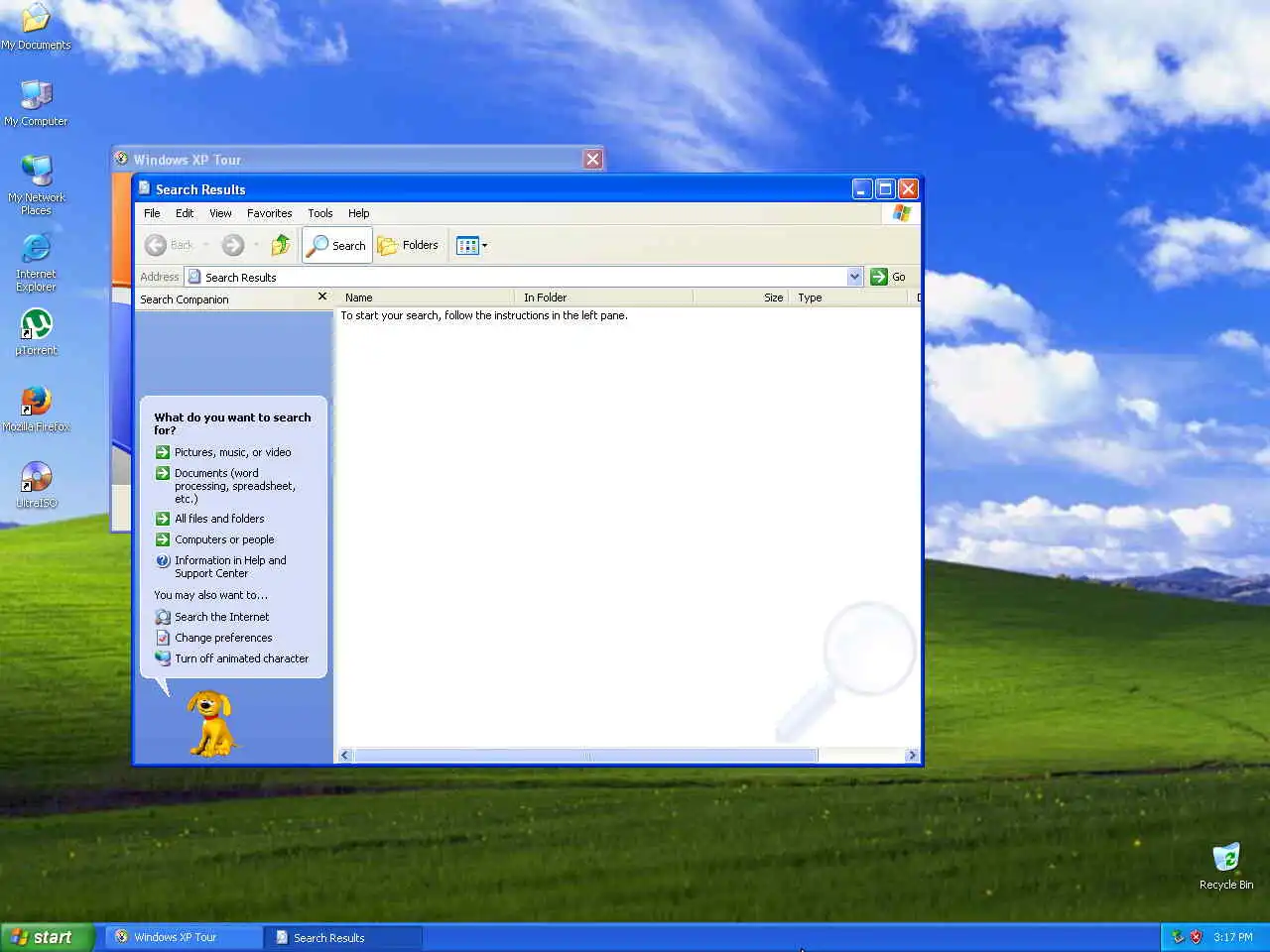Click the Go button
The height and width of the screenshot is (952, 1270).
click(x=888, y=277)
